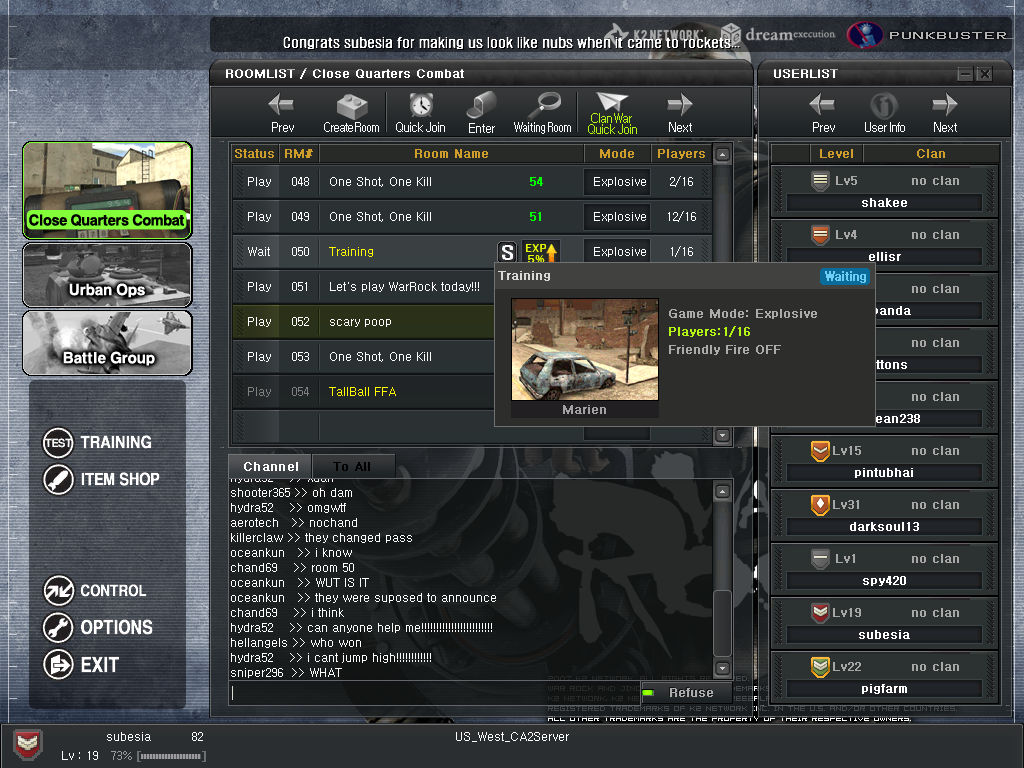Open the ITEM SHOP

(x=101, y=479)
